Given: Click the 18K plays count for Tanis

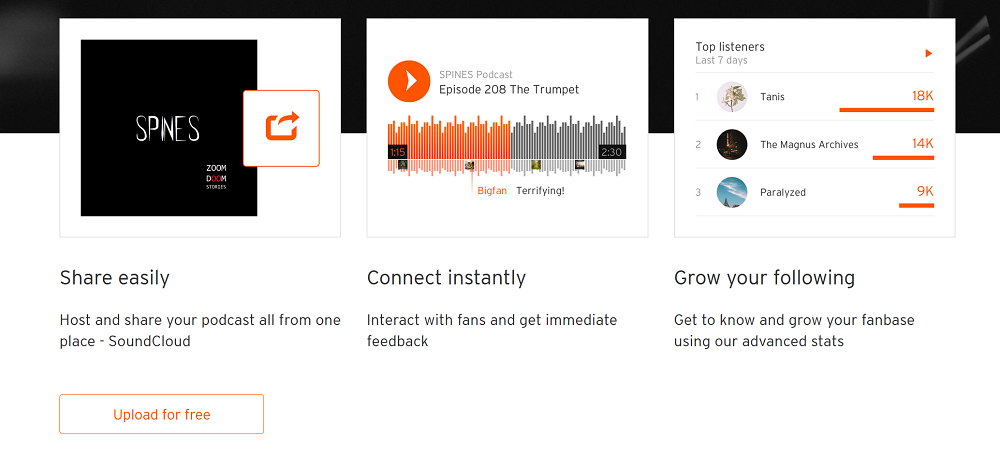Looking at the screenshot, I should (923, 96).
